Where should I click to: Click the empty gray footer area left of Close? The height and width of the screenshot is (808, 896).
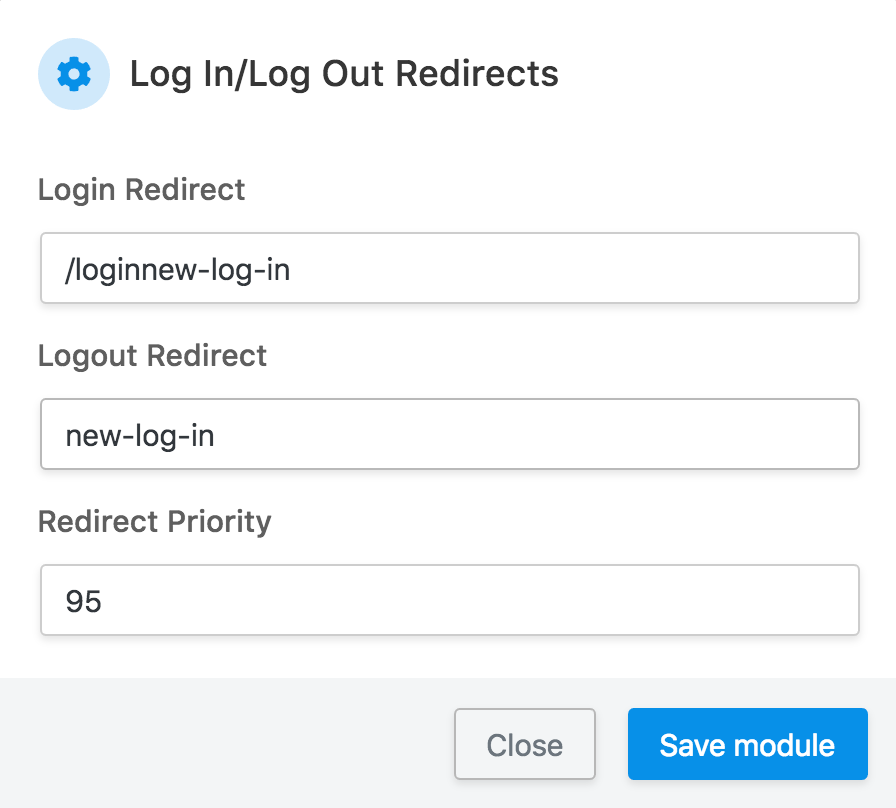click(x=220, y=745)
